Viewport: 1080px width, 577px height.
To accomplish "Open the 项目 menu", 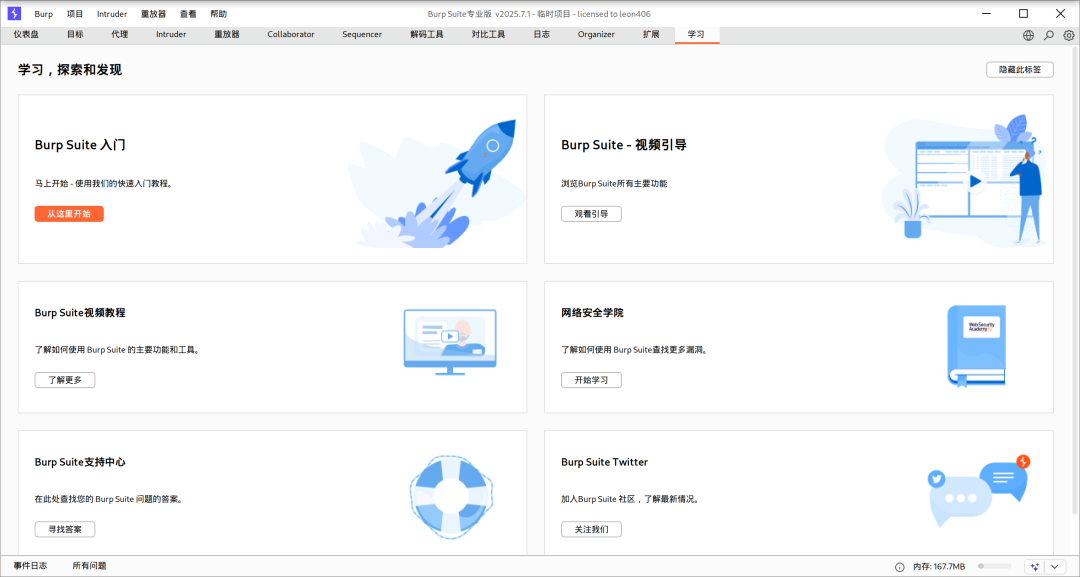I will 74,13.
